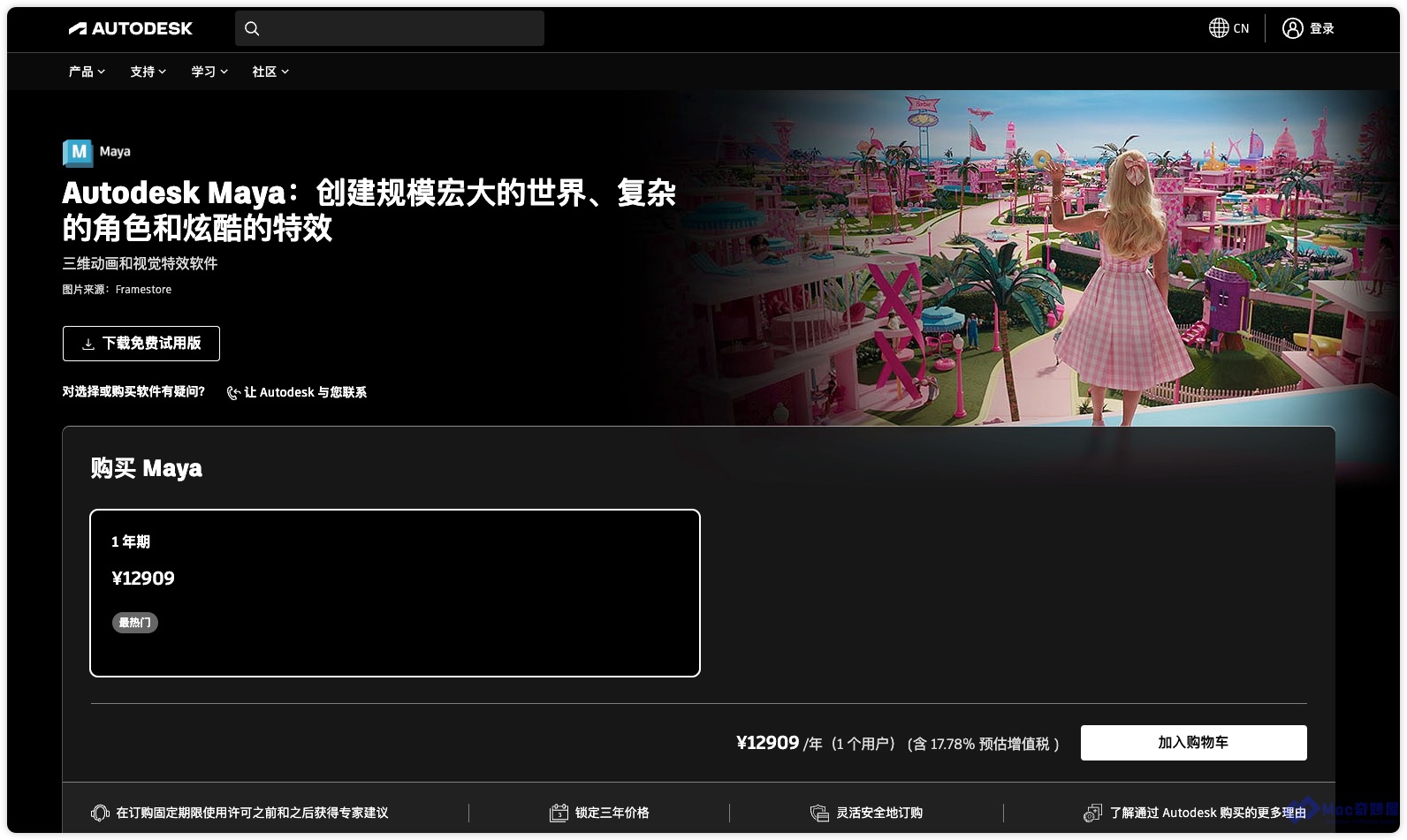
Task: Click the headset expert advice icon
Action: [100, 813]
